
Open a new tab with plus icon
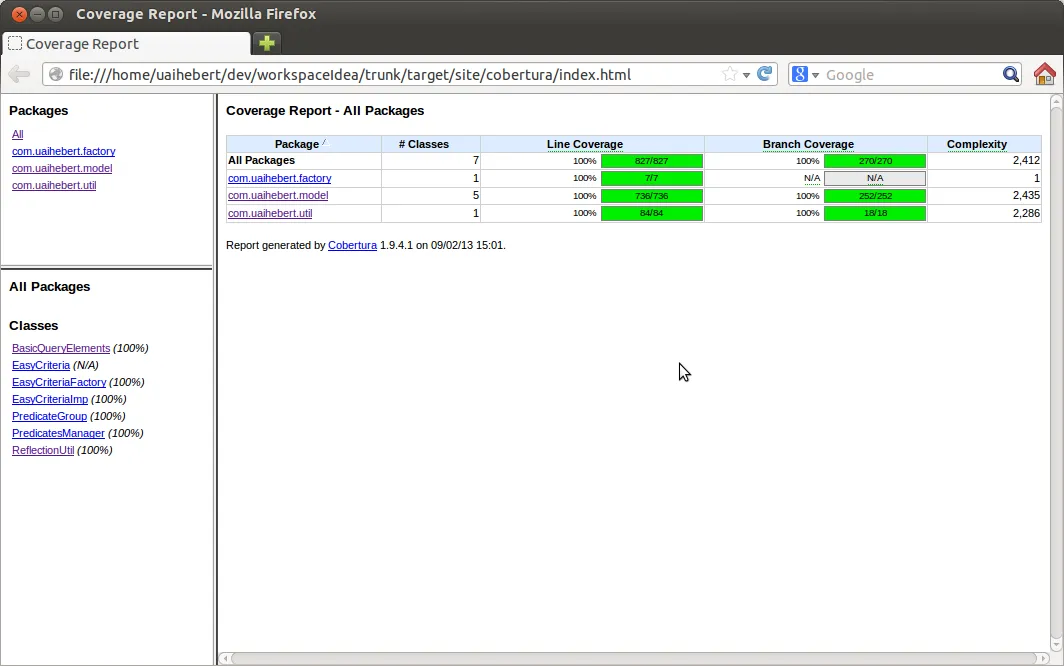[x=267, y=43]
